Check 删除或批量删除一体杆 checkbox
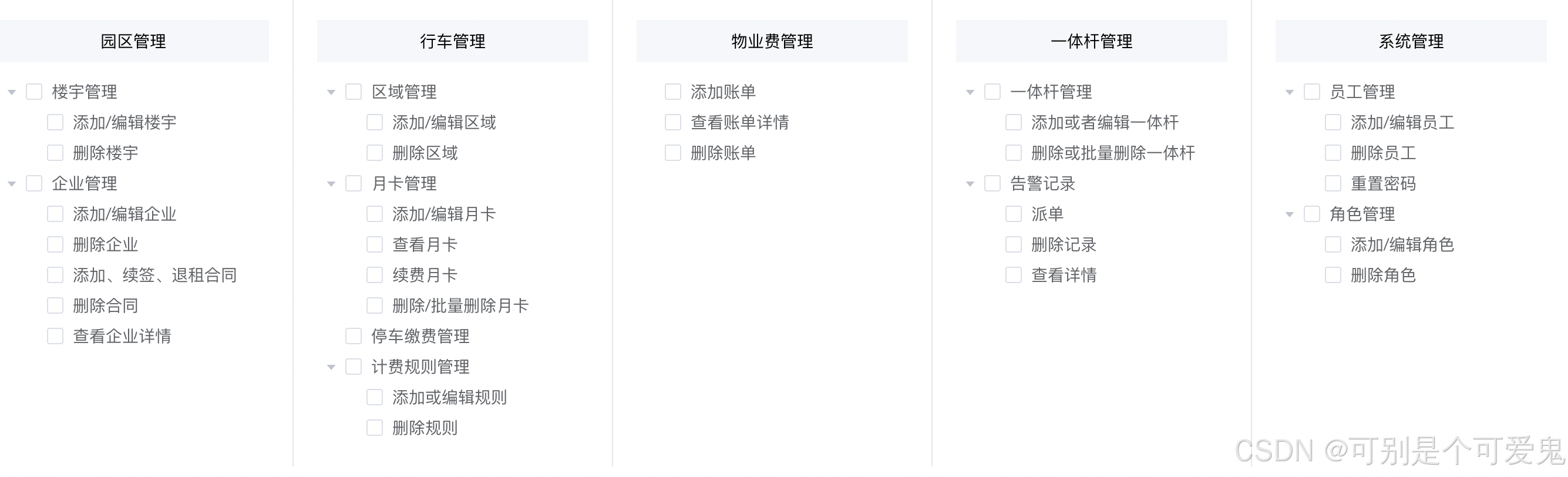 click(x=1014, y=152)
